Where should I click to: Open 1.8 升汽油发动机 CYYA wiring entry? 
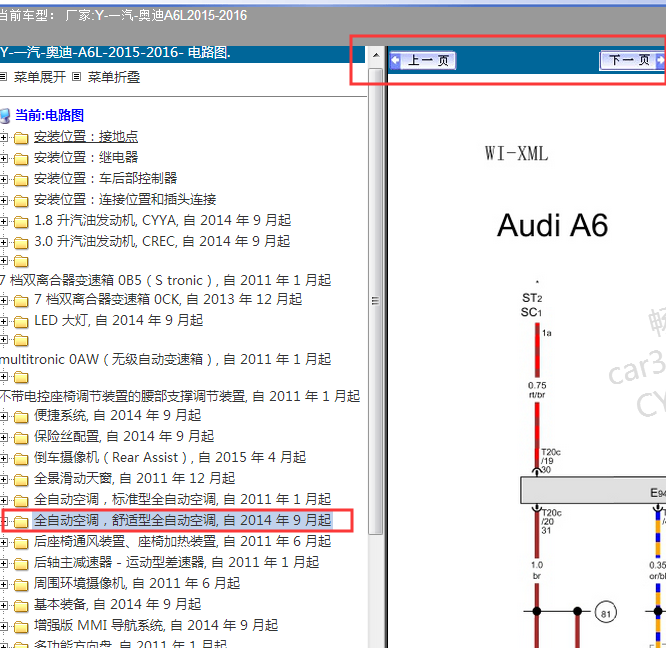click(162, 220)
